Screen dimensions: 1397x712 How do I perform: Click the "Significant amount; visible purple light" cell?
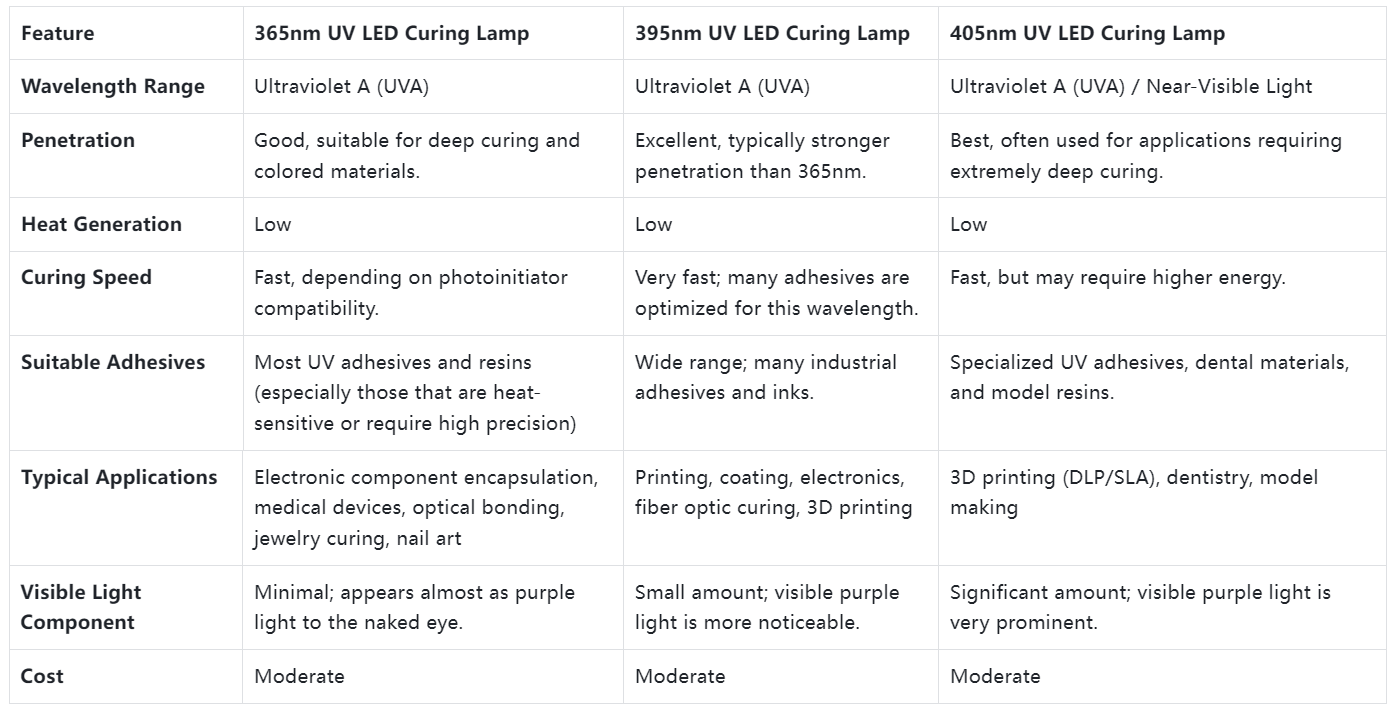1140,607
